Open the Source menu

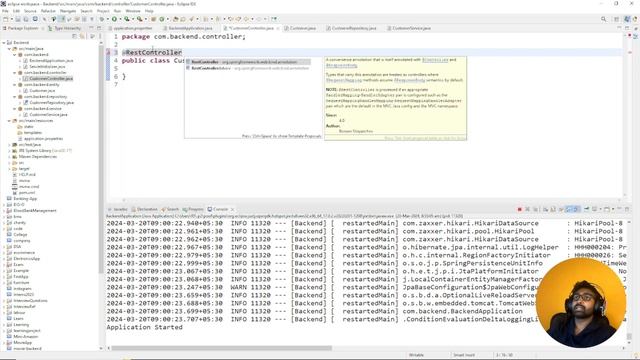click(x=30, y=11)
